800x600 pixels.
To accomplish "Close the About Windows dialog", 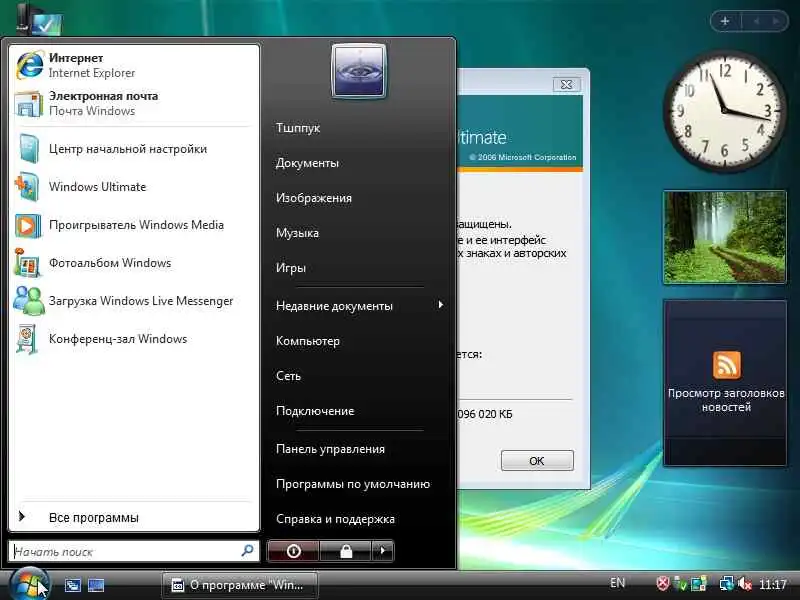I will pos(566,85).
